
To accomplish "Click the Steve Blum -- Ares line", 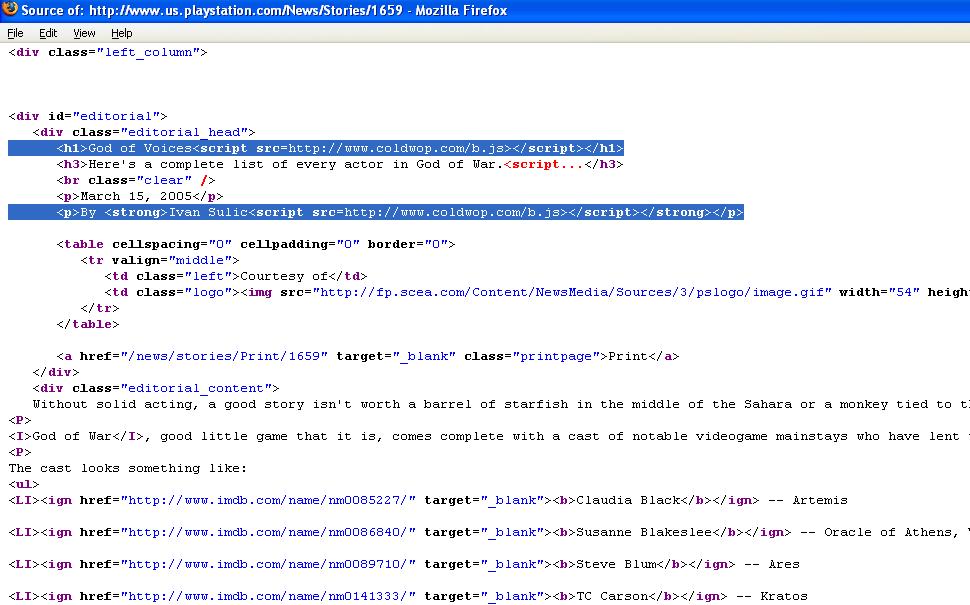I will 404,565.
